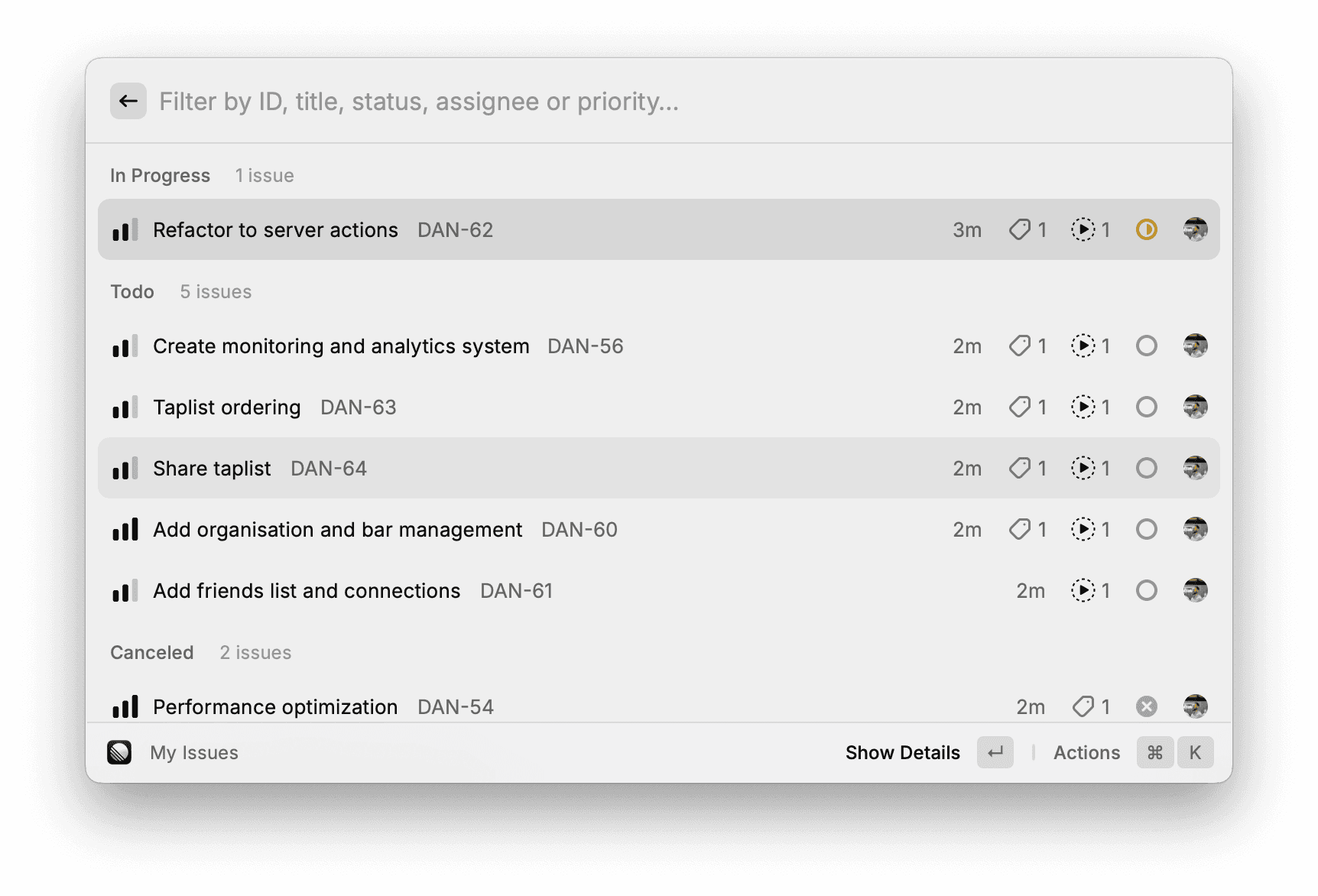Click the label tag icon on Performance optimization
The image size is (1318, 896).
pyautogui.click(x=1083, y=706)
